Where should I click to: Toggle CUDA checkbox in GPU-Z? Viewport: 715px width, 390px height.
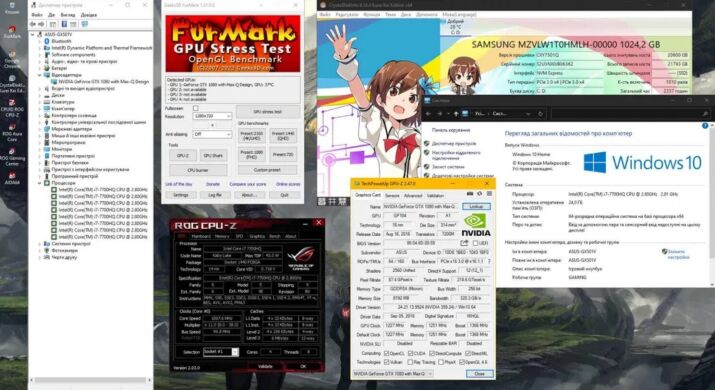(x=410, y=353)
